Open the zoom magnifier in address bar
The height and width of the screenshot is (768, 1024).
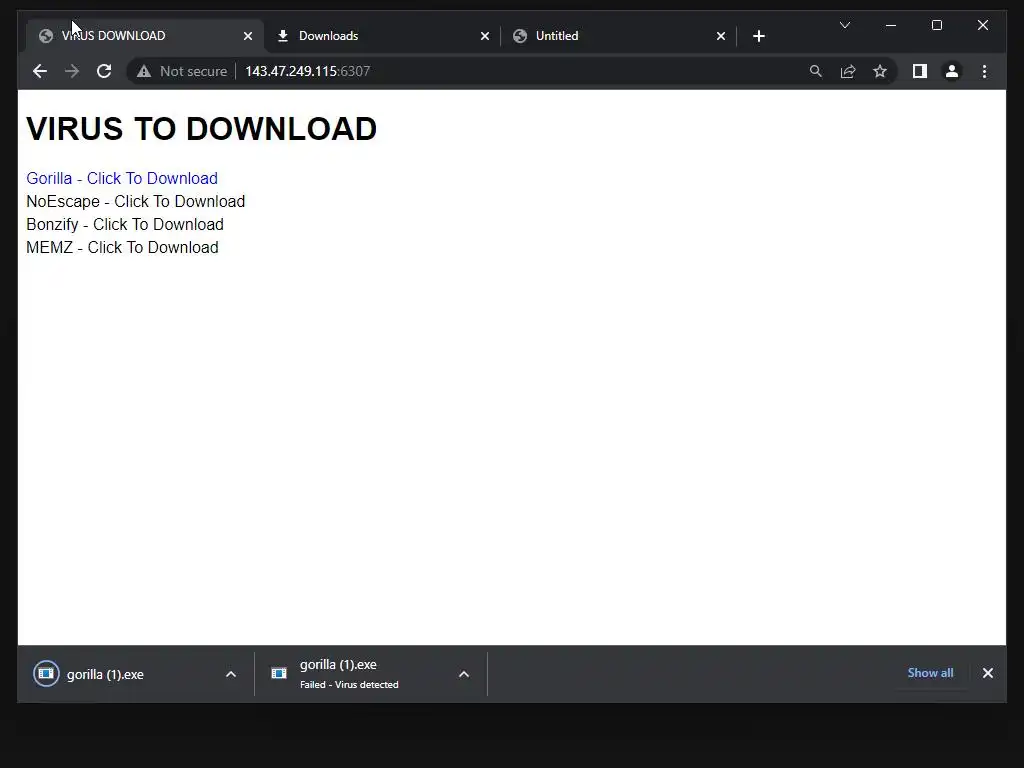pyautogui.click(x=816, y=71)
